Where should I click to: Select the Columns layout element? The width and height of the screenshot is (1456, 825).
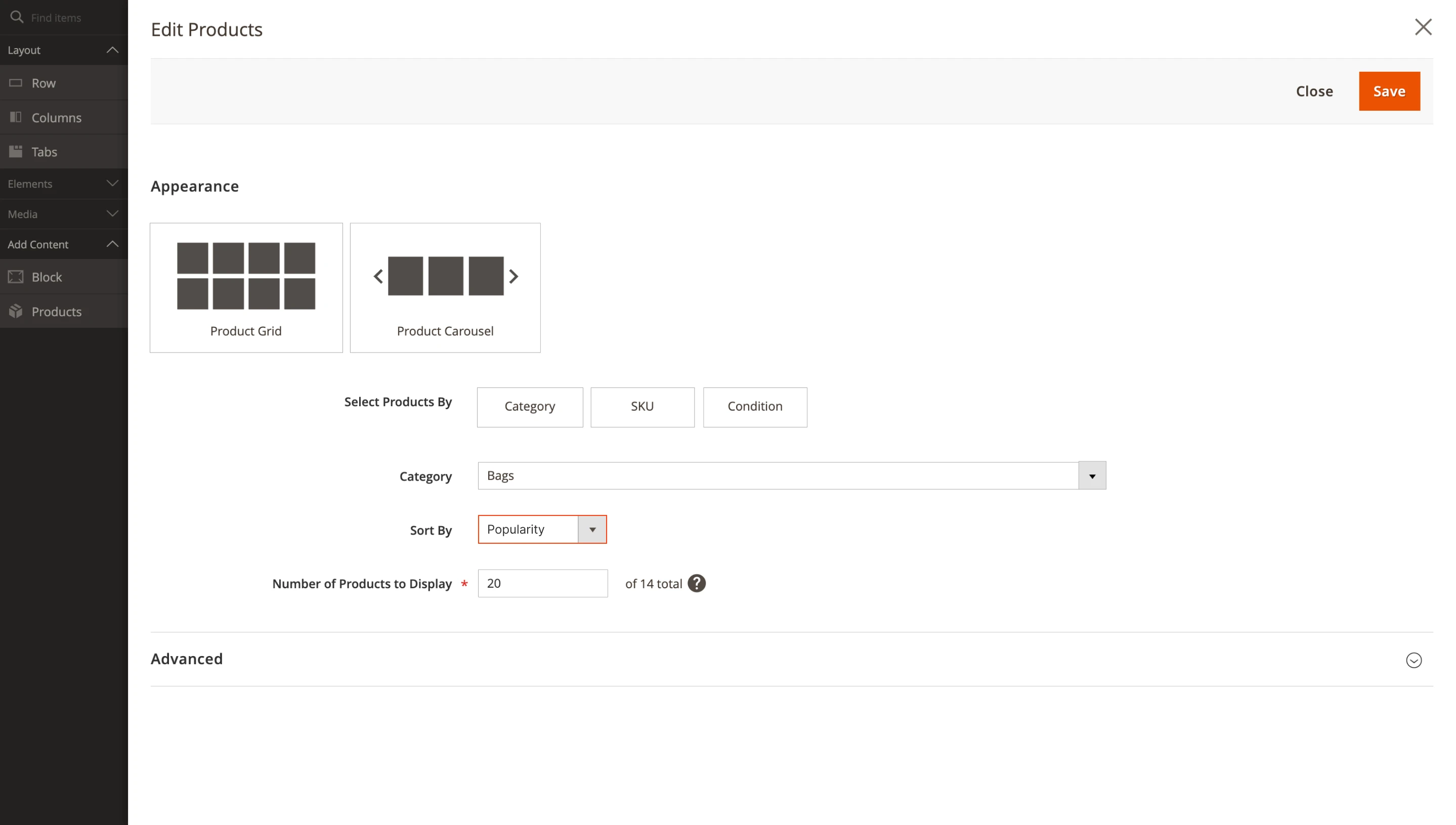coord(57,117)
